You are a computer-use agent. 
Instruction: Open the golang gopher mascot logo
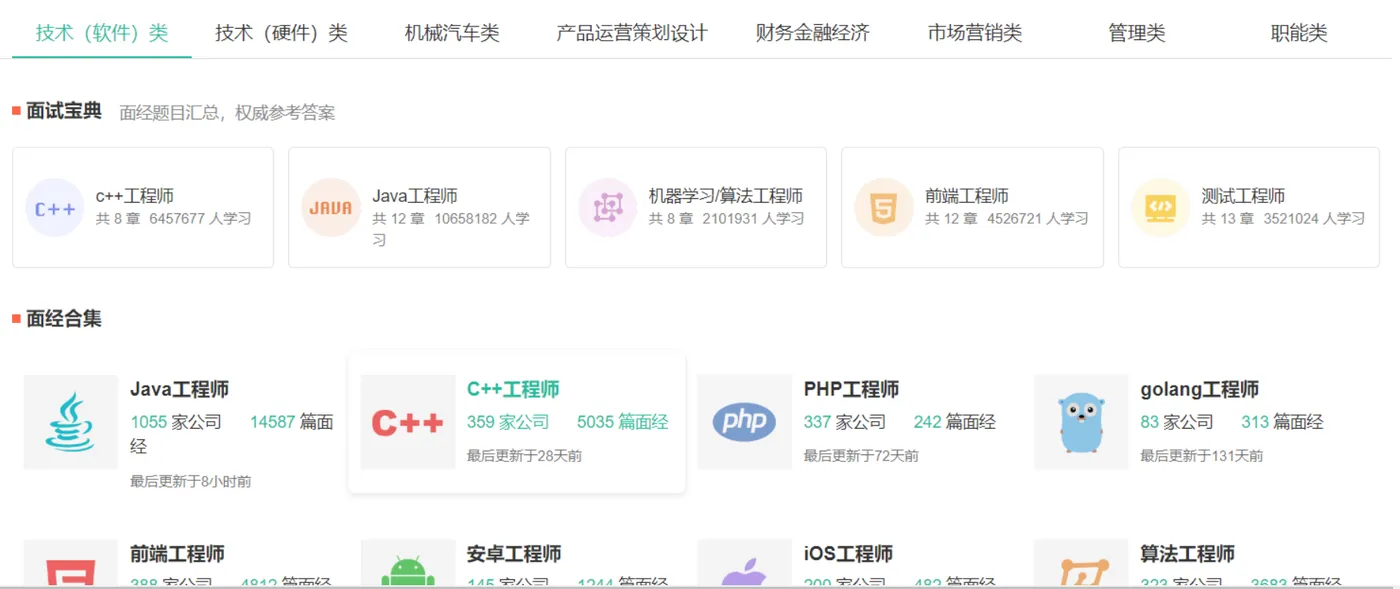pyautogui.click(x=1081, y=422)
